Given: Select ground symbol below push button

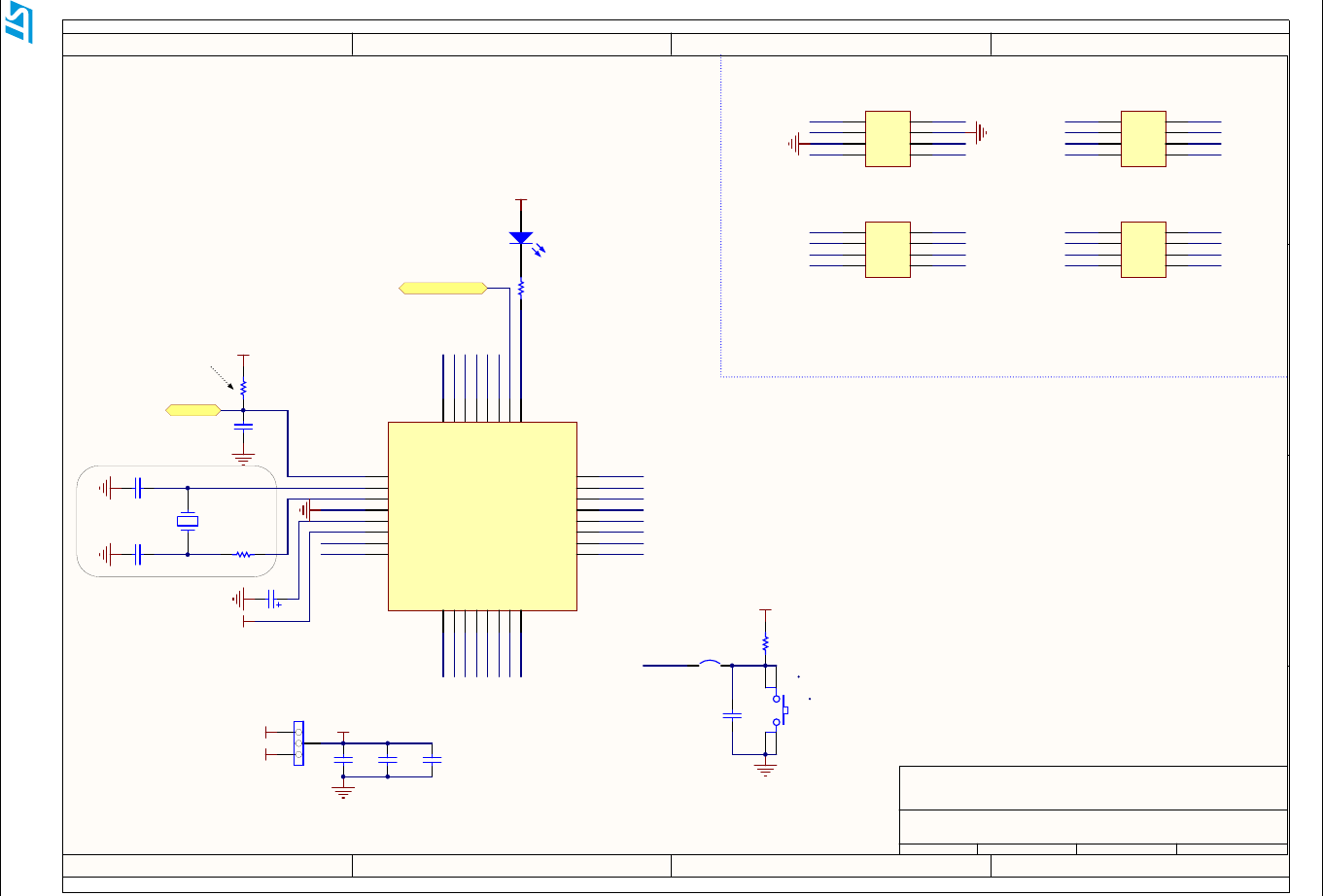Looking at the screenshot, I should coord(766,769).
